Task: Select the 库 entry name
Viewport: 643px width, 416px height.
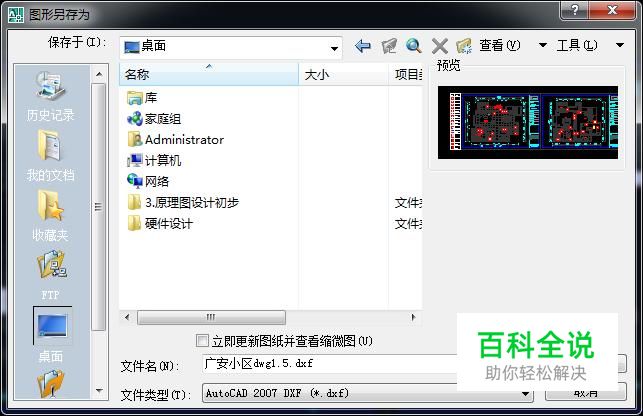Action: (151, 98)
